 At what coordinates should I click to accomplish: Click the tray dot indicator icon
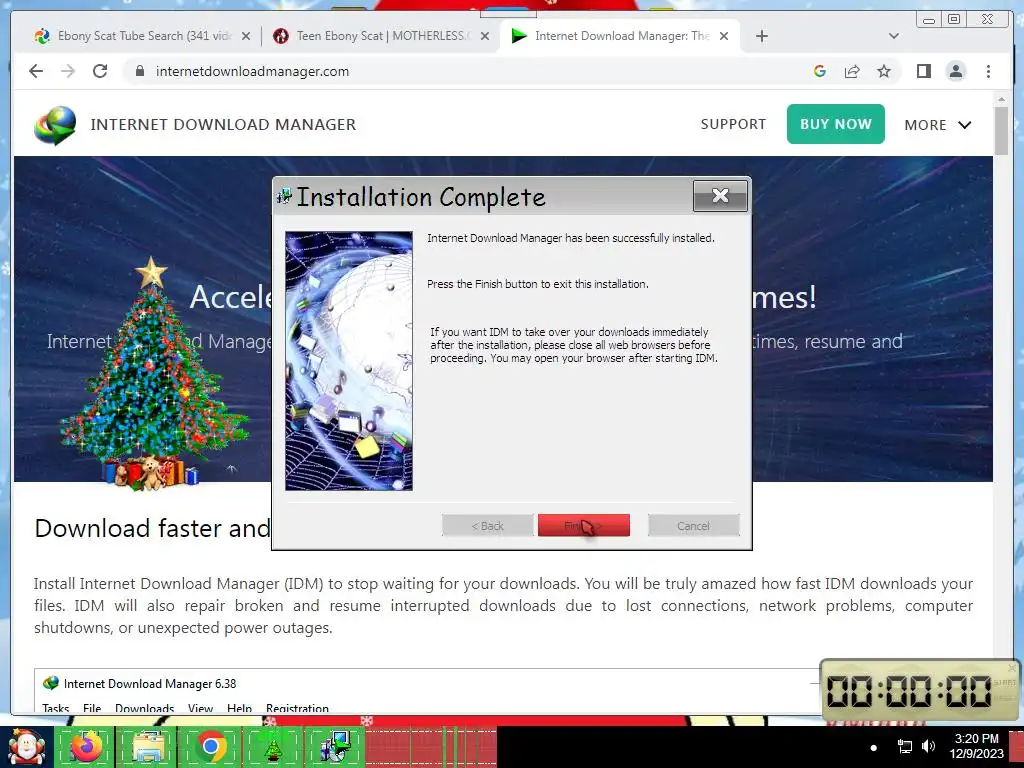pyautogui.click(x=874, y=747)
